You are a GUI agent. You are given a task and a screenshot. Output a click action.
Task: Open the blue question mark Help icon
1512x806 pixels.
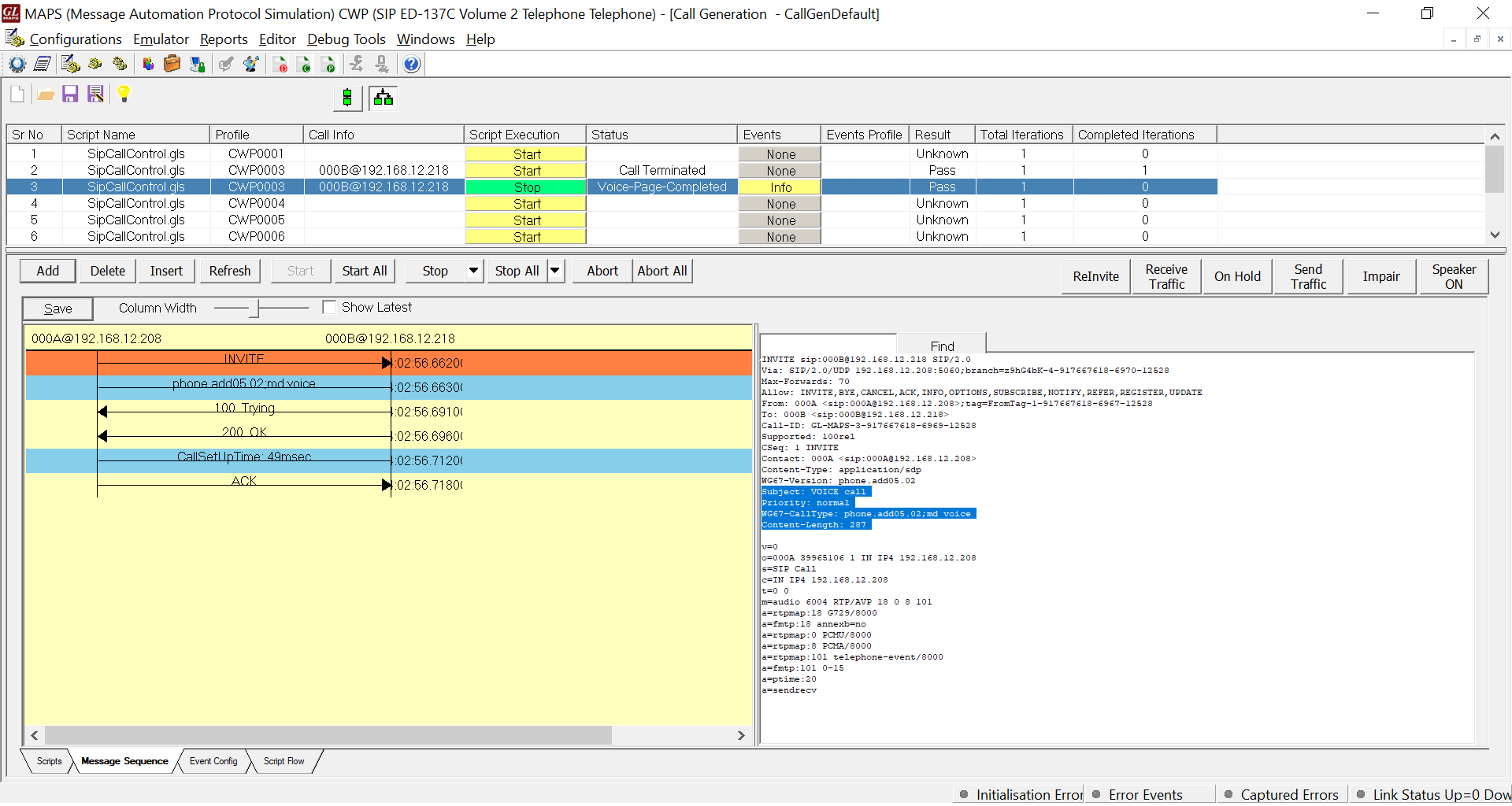[412, 65]
